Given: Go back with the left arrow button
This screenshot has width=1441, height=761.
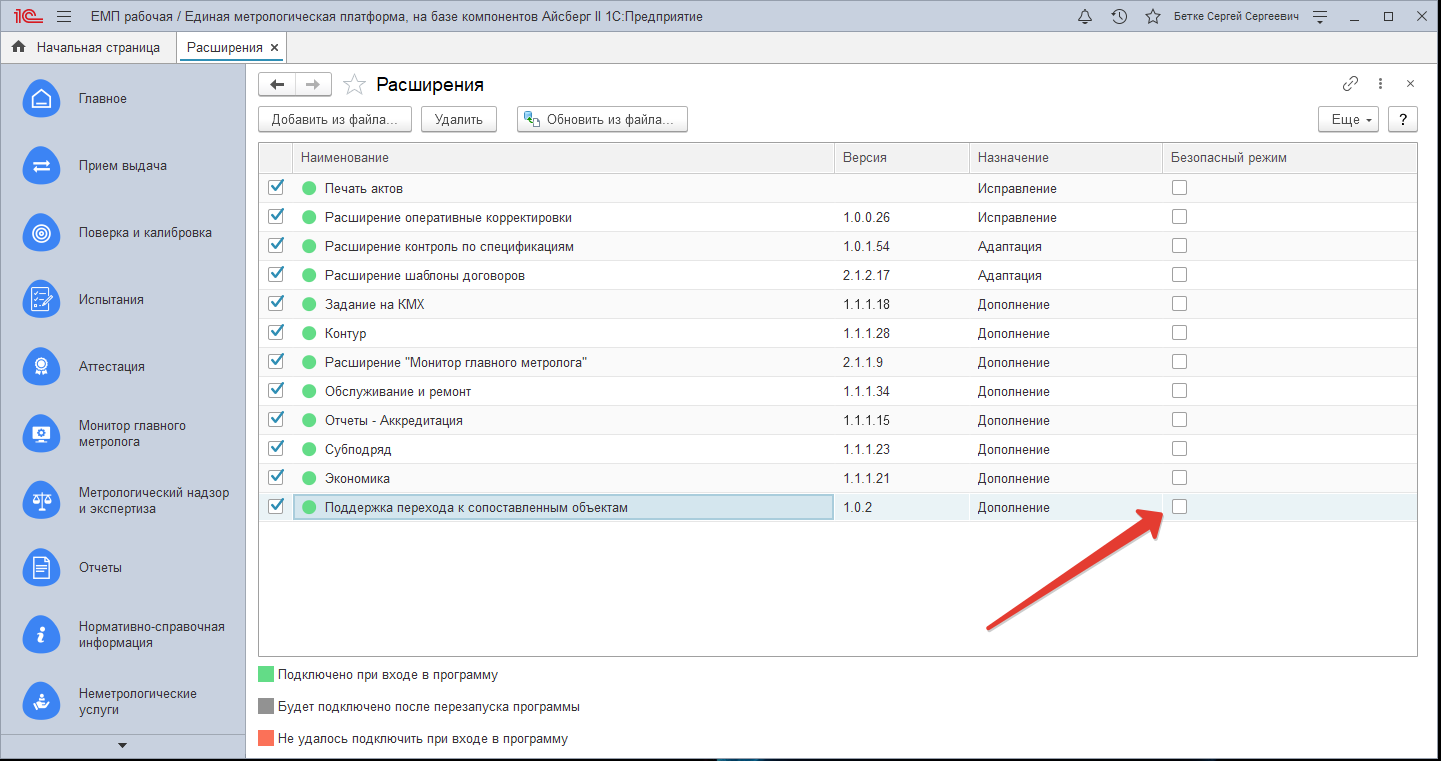Looking at the screenshot, I should pyautogui.click(x=277, y=85).
